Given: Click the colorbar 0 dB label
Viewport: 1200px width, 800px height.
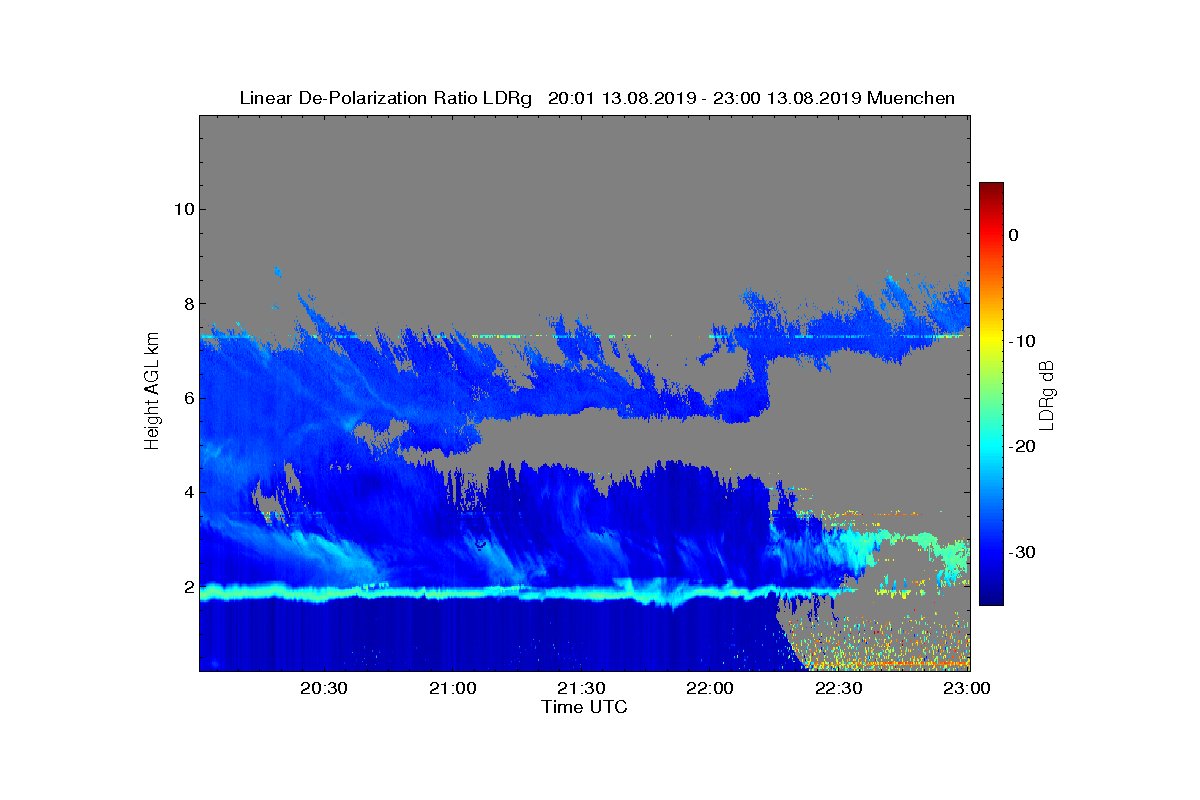Looking at the screenshot, I should tap(1013, 235).
